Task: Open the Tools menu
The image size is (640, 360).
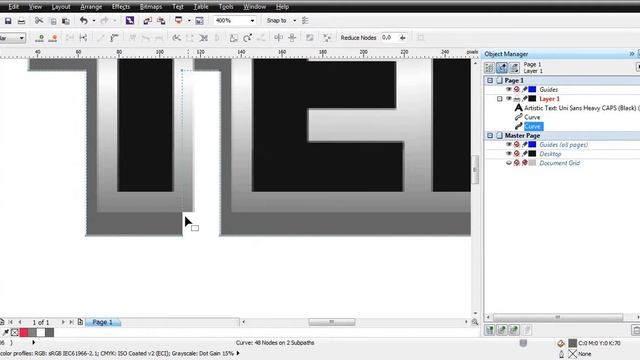Action: point(226,7)
